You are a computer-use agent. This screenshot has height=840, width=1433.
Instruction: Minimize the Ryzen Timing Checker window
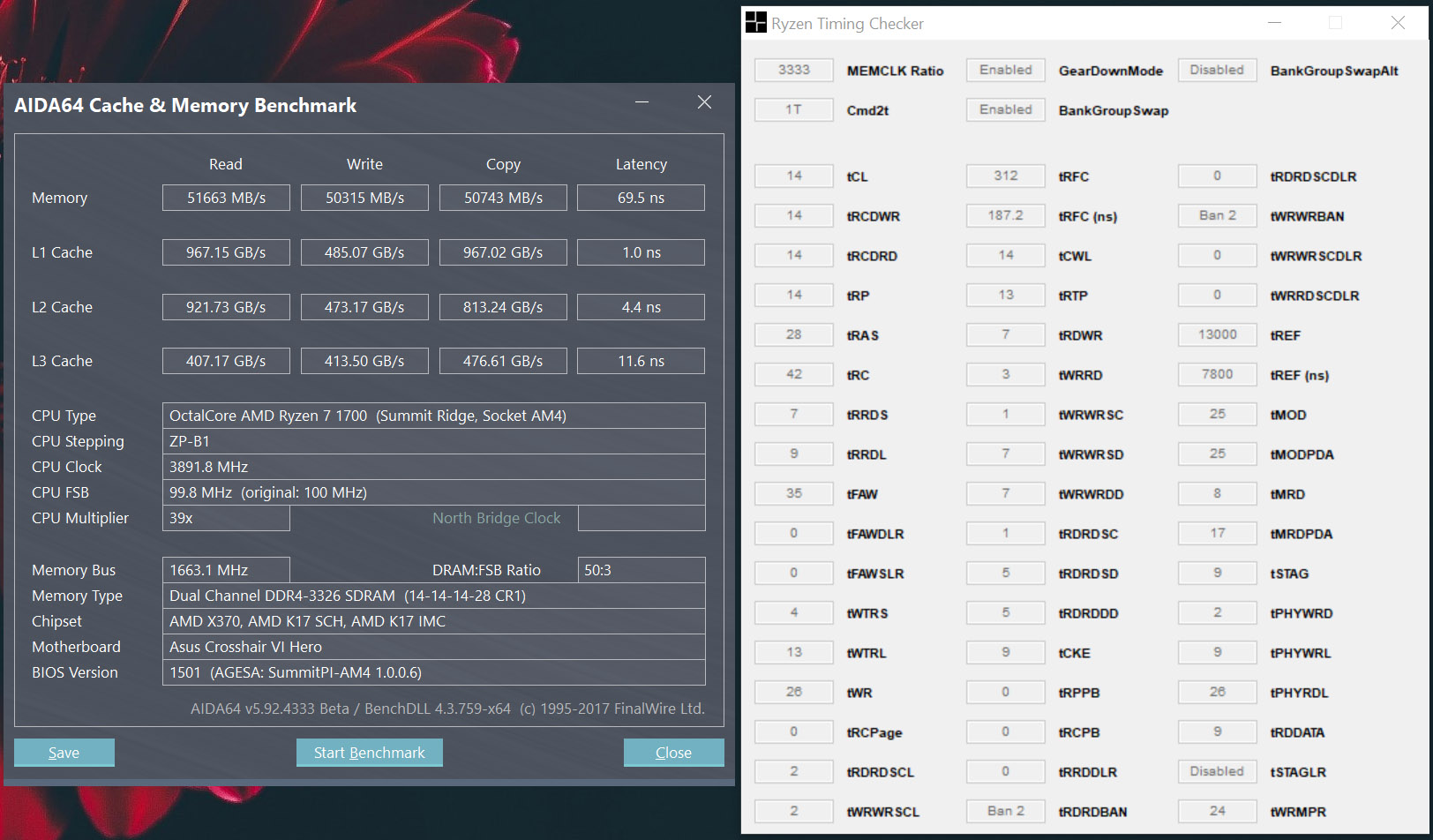(1274, 23)
